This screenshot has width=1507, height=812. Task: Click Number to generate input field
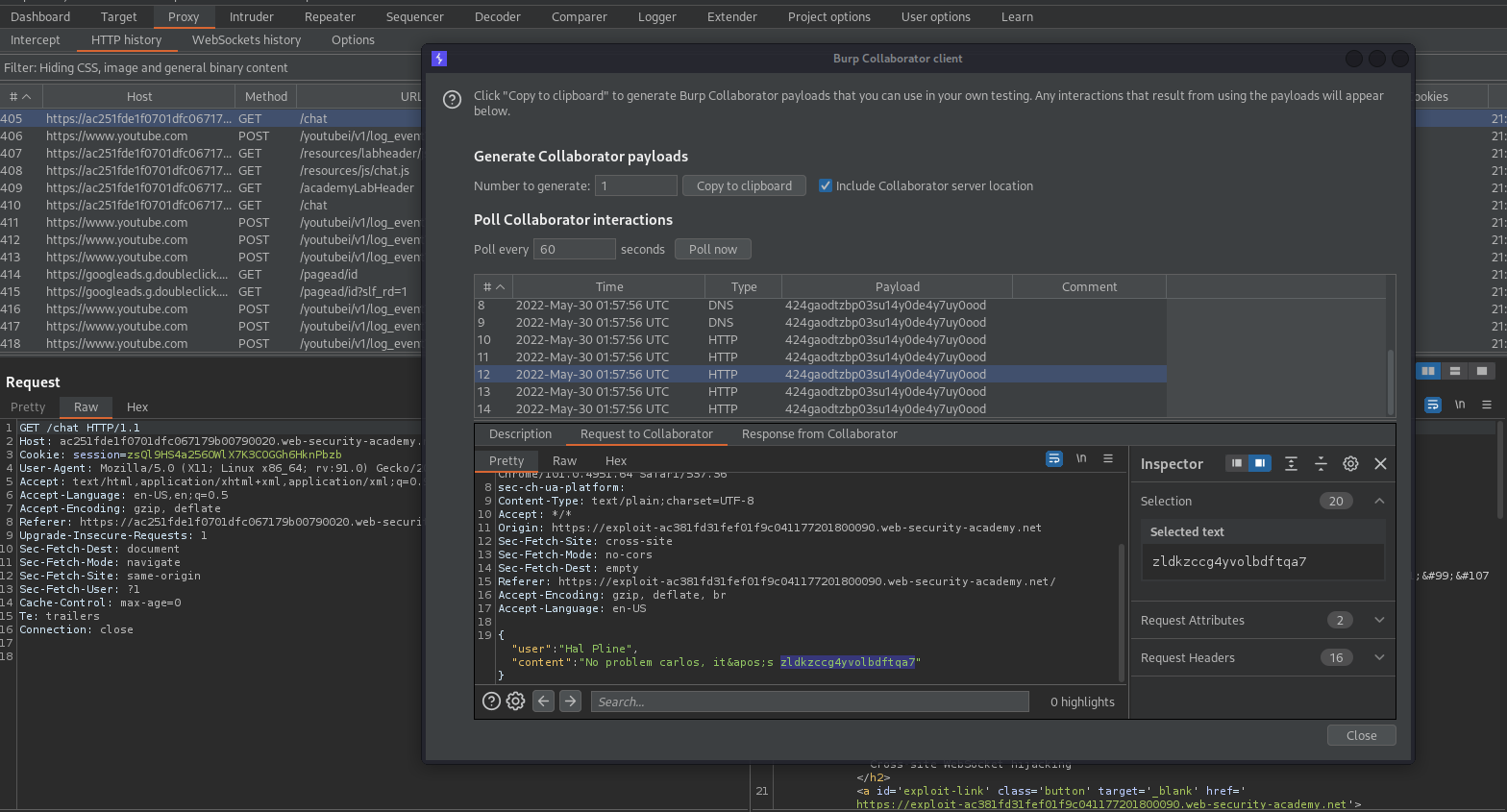pos(636,185)
